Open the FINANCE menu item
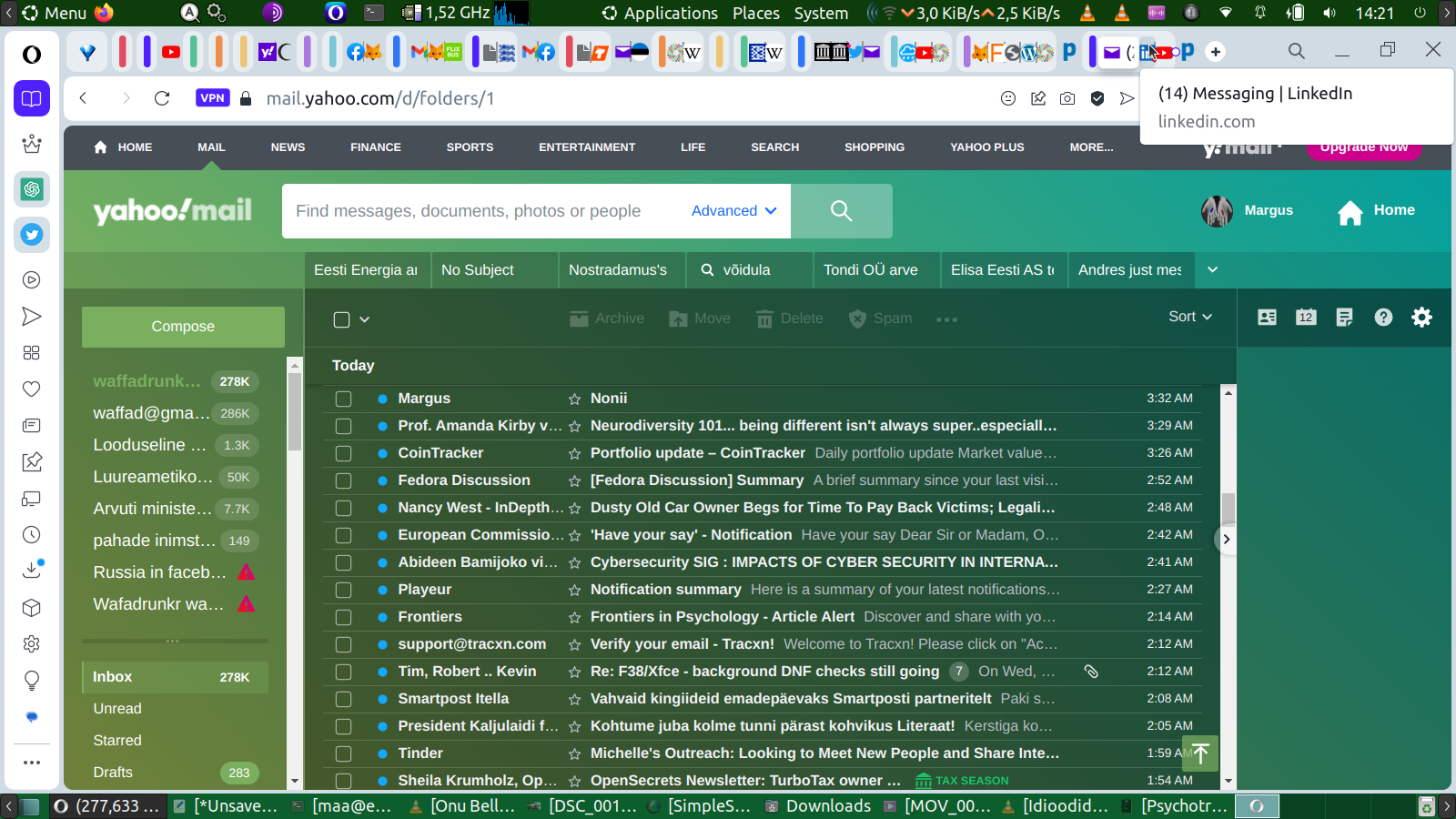The height and width of the screenshot is (819, 1456). (x=375, y=147)
